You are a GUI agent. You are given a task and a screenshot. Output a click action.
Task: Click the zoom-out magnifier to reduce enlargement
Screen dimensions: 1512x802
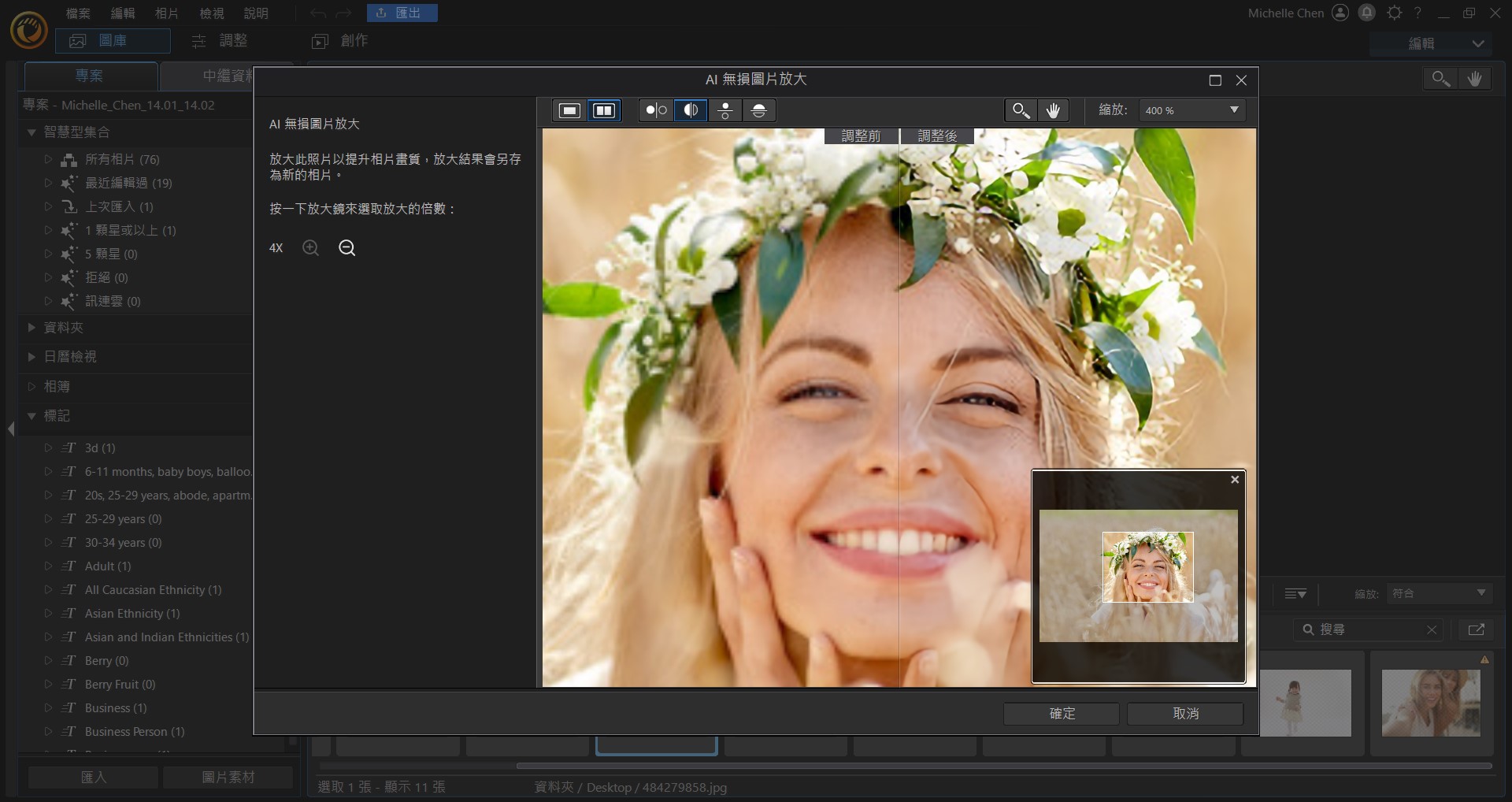click(x=346, y=248)
